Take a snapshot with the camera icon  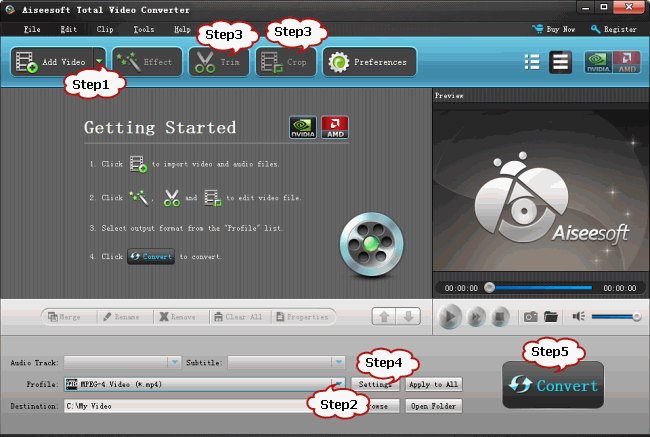(531, 317)
